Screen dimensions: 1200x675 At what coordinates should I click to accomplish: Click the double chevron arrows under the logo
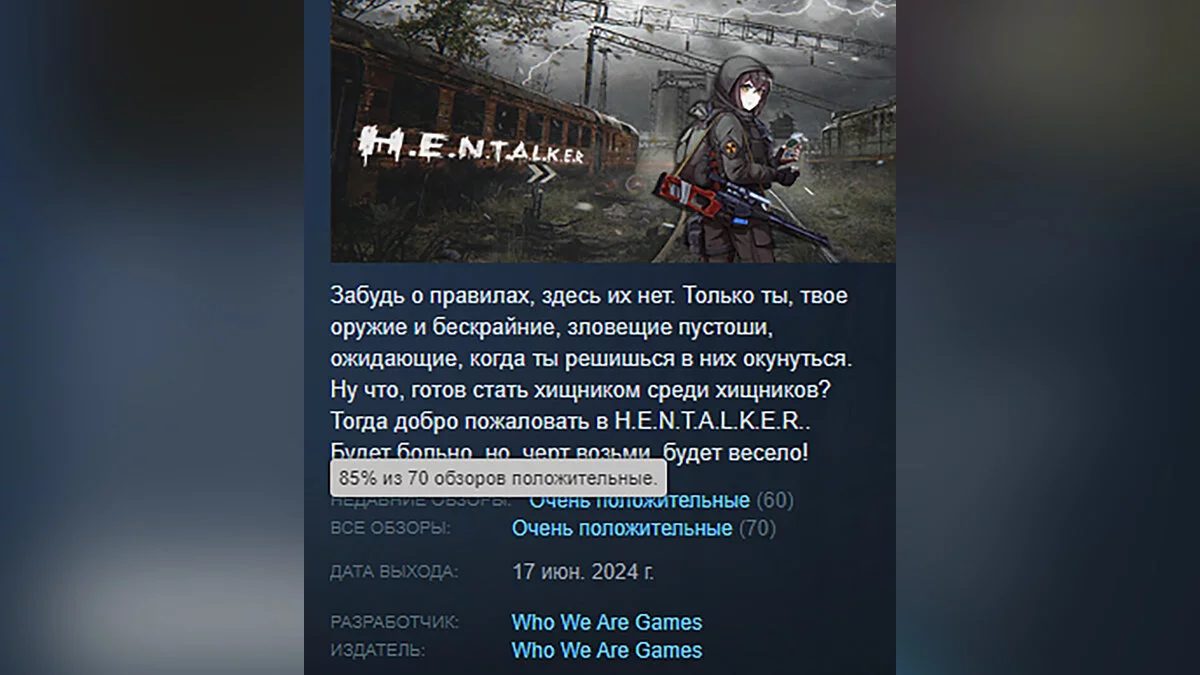[541, 173]
